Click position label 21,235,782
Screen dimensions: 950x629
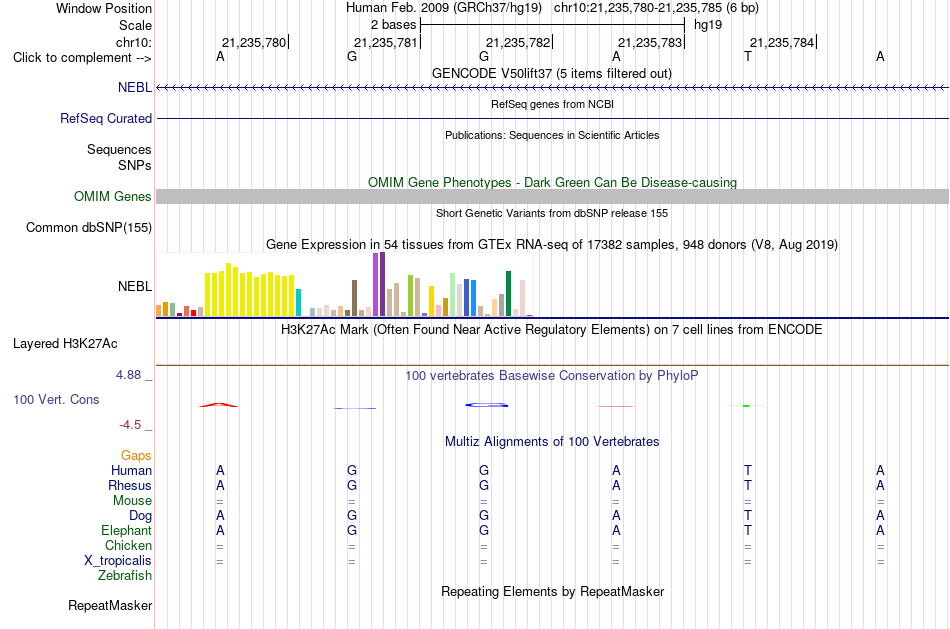(518, 42)
